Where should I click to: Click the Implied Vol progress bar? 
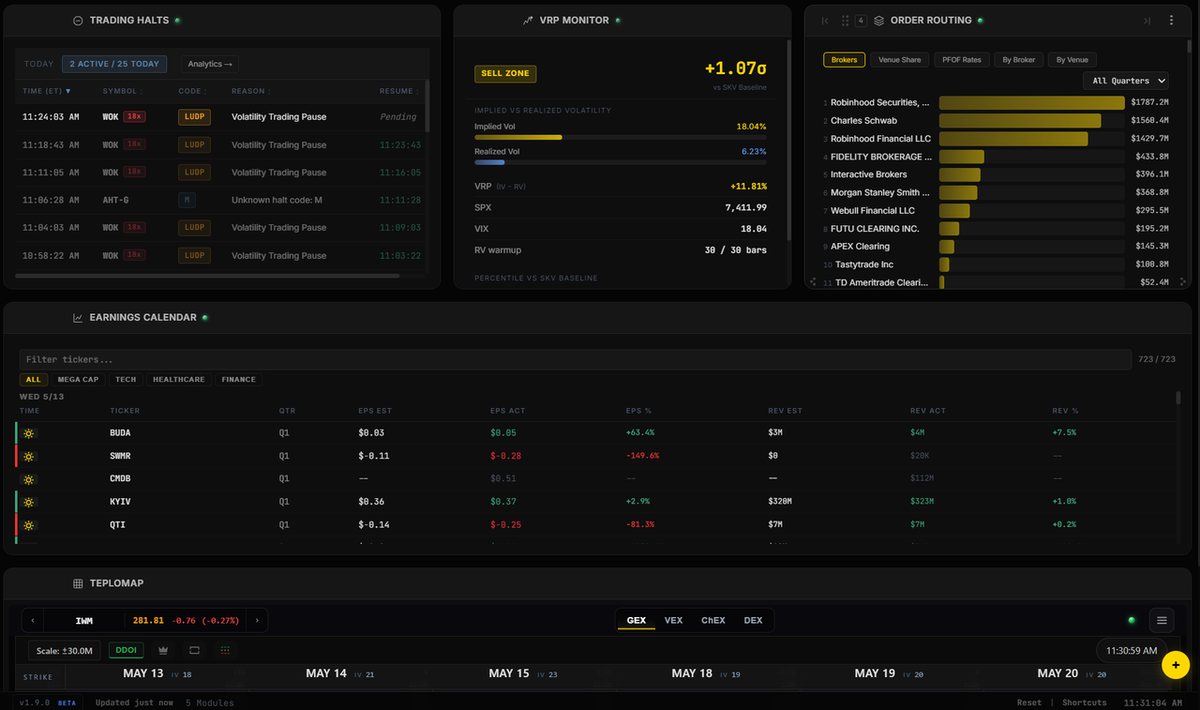click(x=620, y=137)
